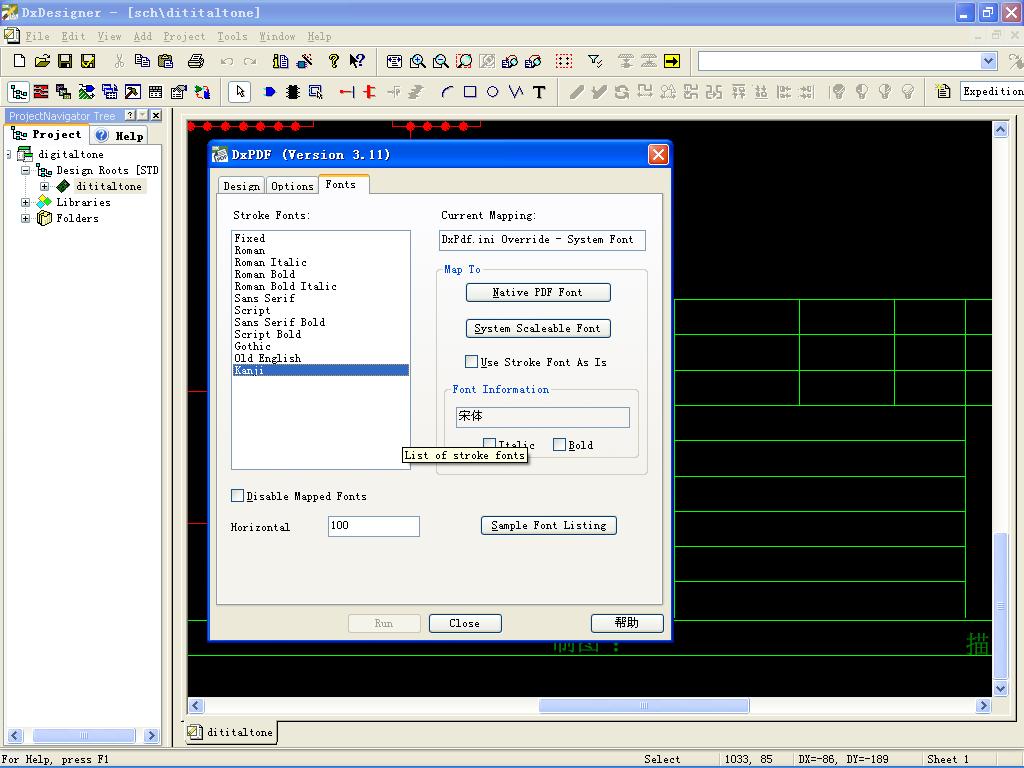1024x768 pixels.
Task: Click the arrow Select pointer tool
Action: pos(239,92)
